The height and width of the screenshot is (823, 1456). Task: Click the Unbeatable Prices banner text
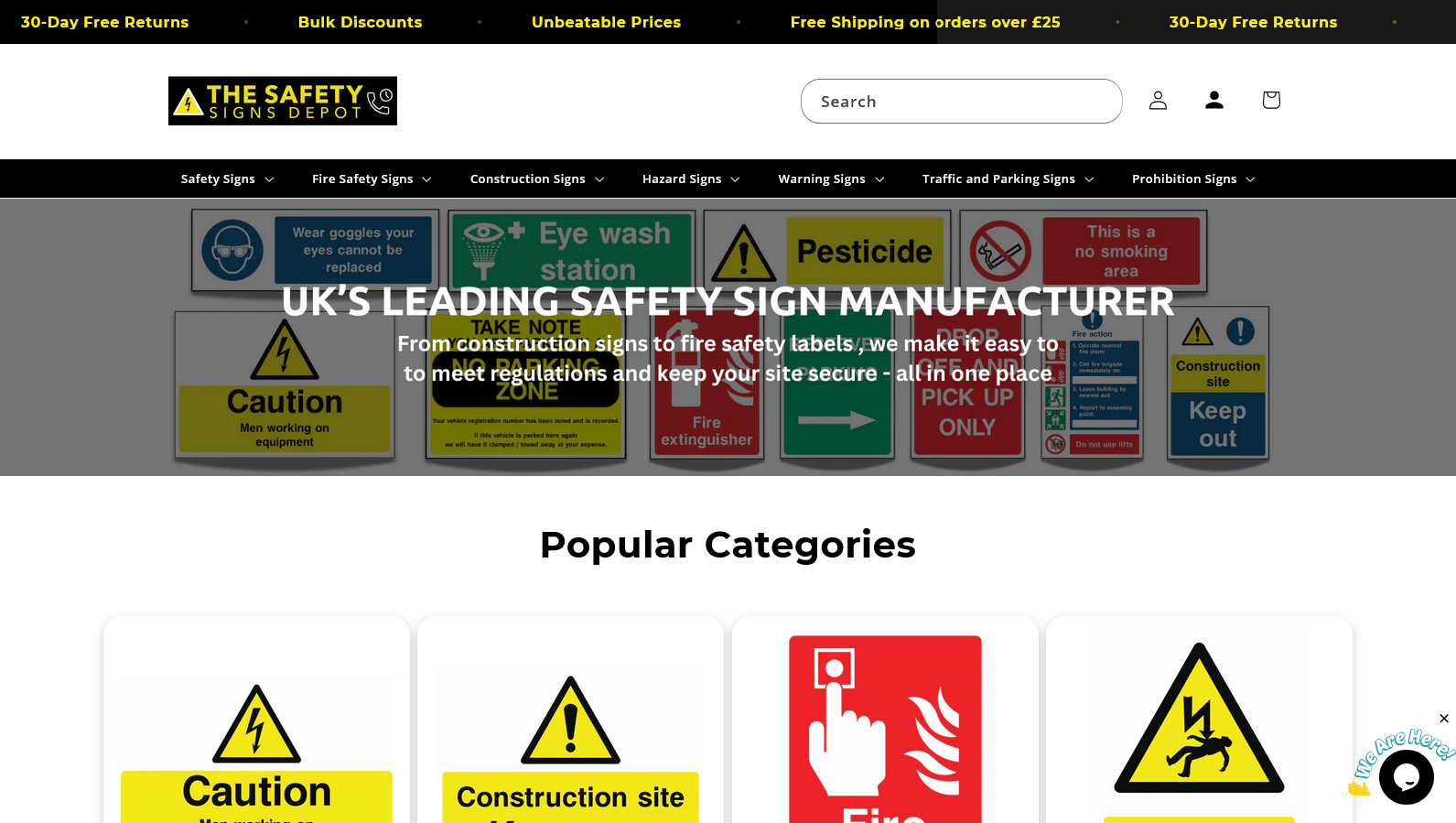click(x=606, y=22)
